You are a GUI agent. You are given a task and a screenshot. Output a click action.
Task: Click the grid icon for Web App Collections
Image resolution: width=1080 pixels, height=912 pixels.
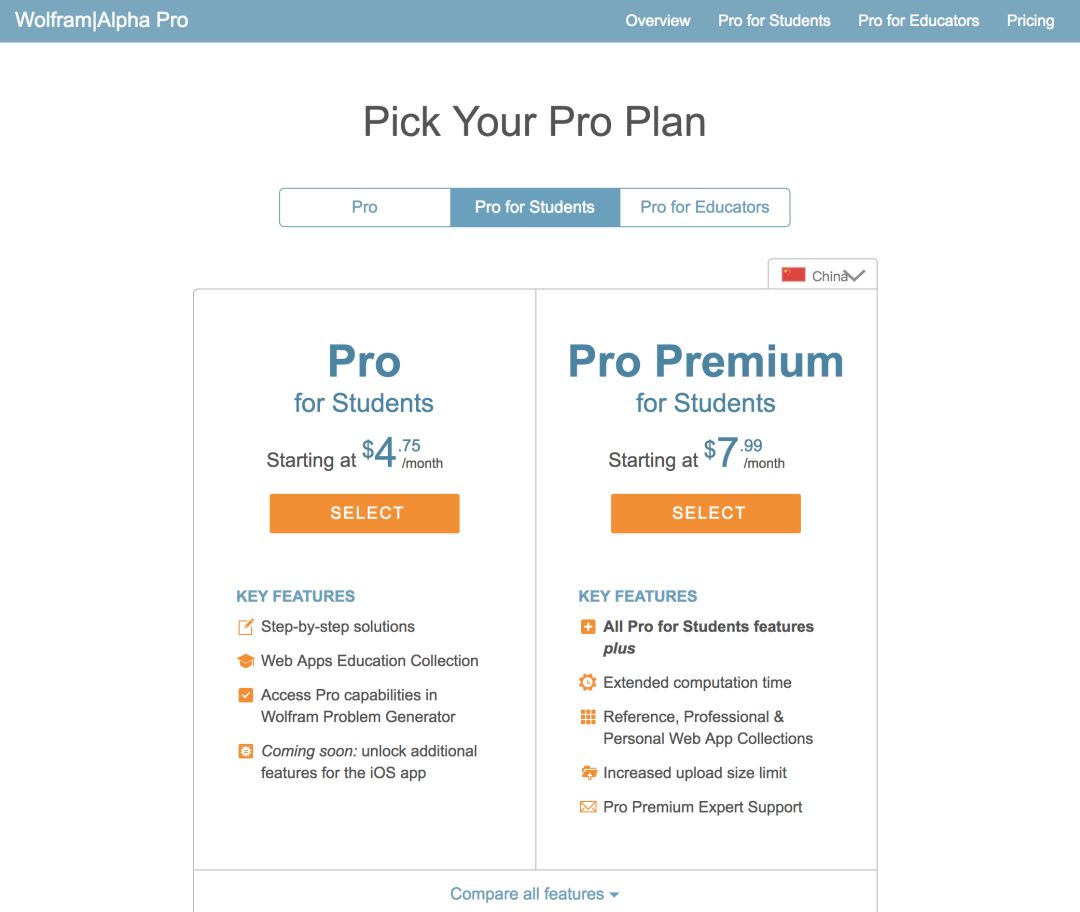pyautogui.click(x=588, y=717)
